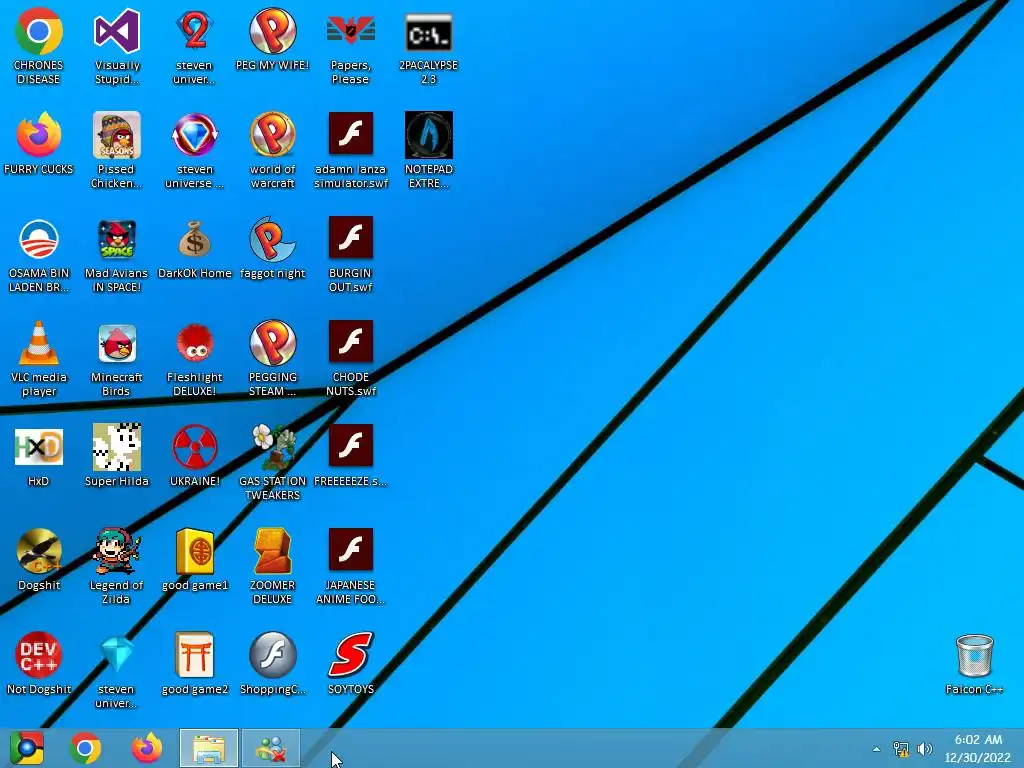Select the Pissed Chicken Seasons desktop icon
1024x768 pixels.
pos(117,135)
